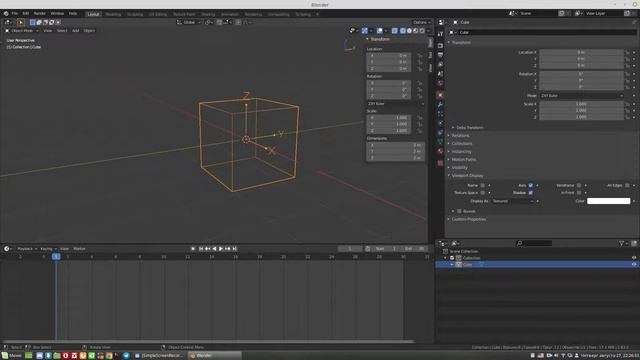Open the Help menu

coord(73,13)
